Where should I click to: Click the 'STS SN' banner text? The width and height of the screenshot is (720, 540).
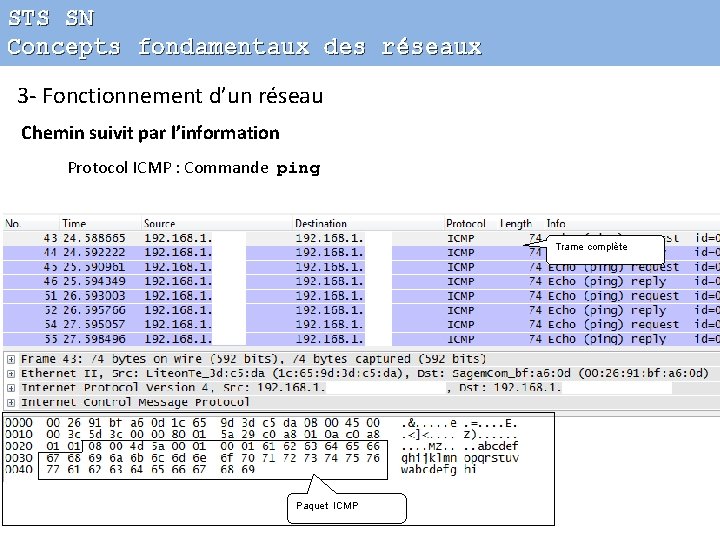[51, 18]
